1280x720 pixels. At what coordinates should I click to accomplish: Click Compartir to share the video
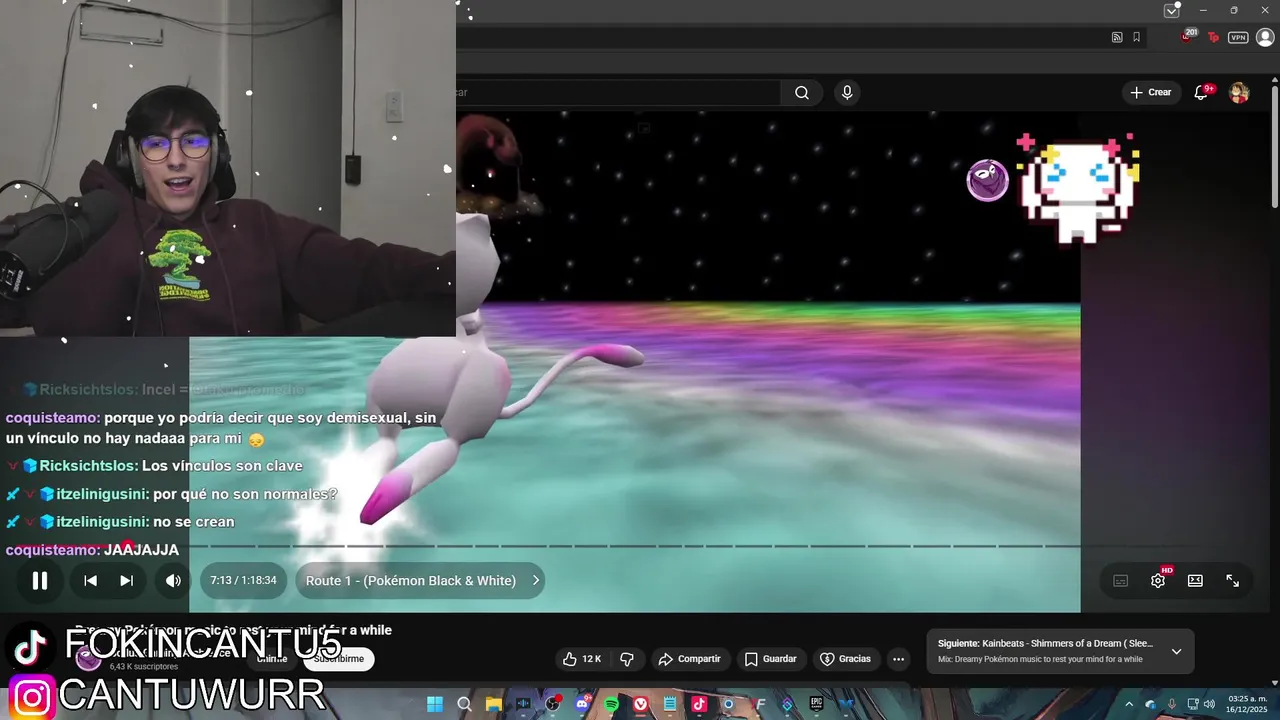[x=689, y=659]
